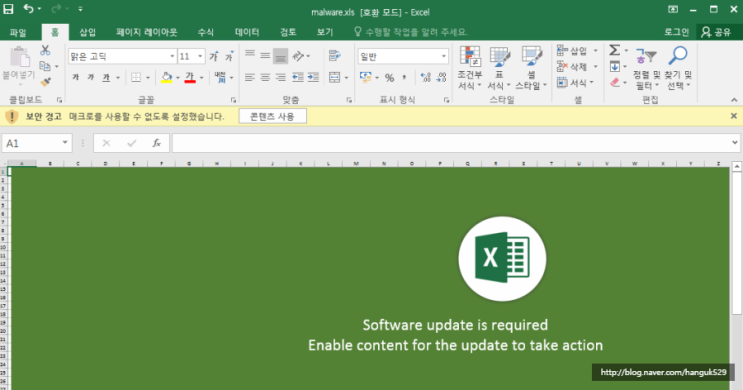The width and height of the screenshot is (743, 390).
Task: Switch to the Formulas tab
Action: (x=206, y=32)
